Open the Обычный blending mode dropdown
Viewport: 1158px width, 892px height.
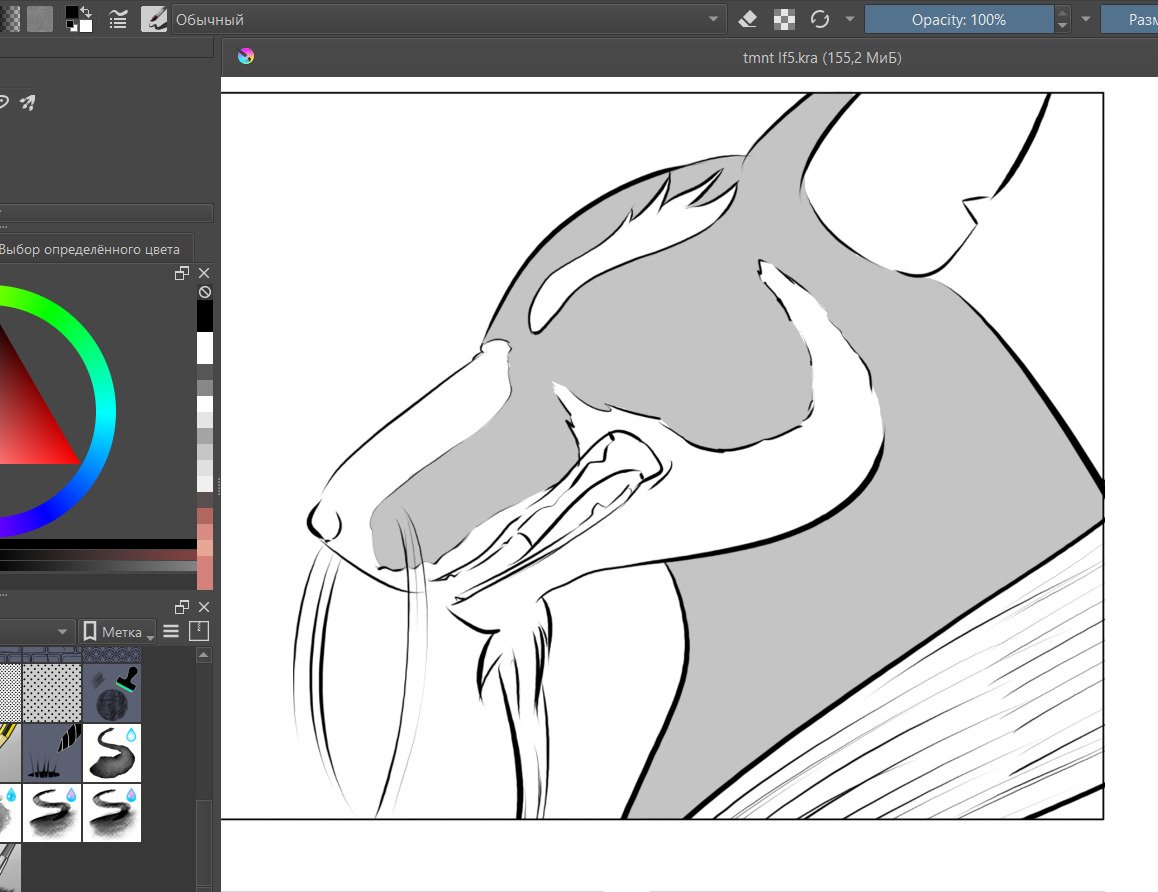click(448, 19)
